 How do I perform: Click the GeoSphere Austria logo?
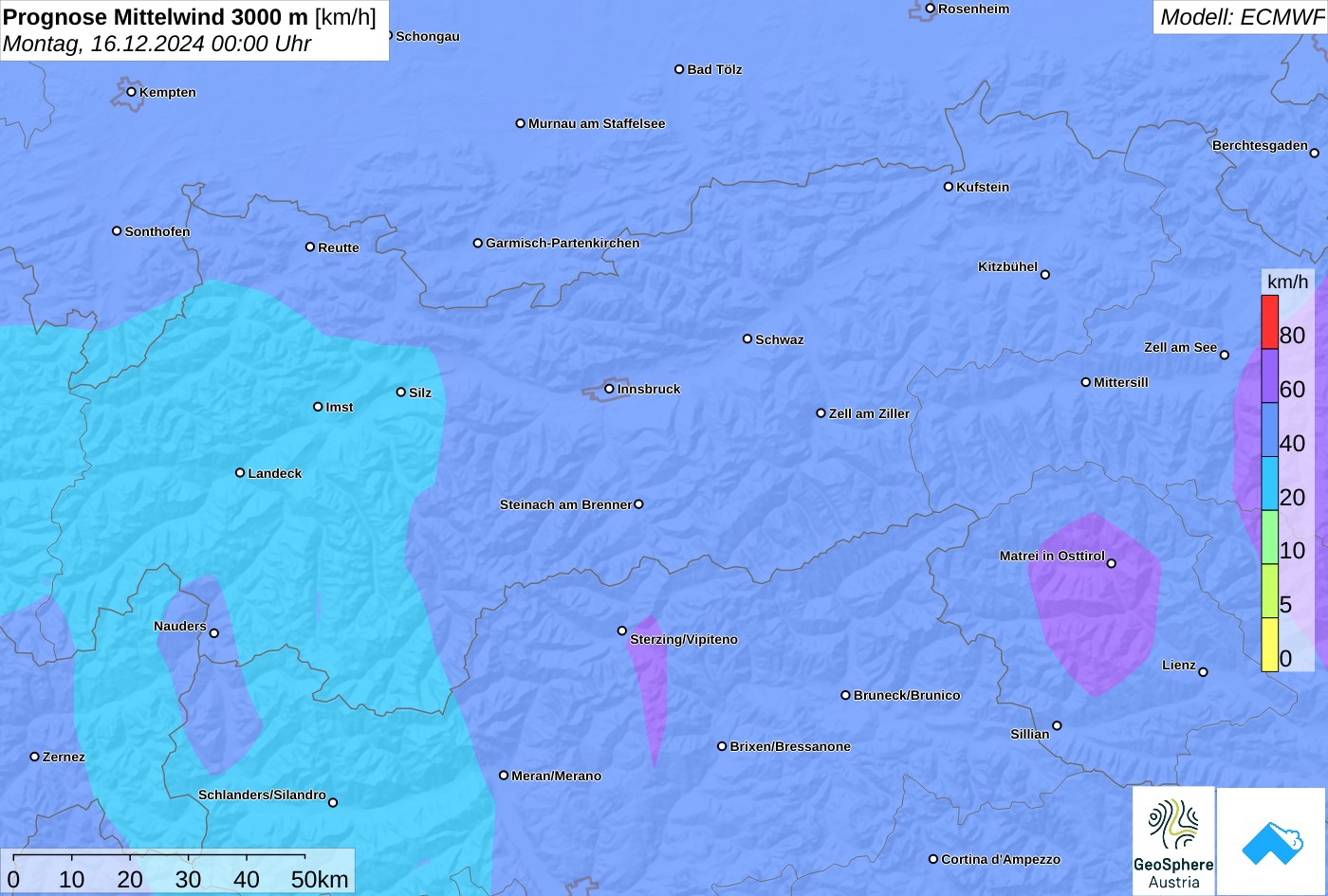pos(1173,841)
